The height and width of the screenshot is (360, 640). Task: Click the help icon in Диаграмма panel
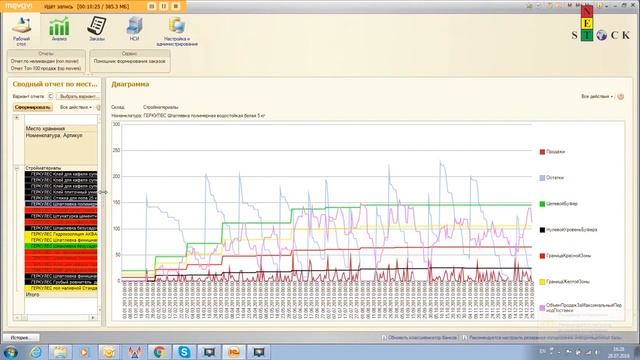coord(620,97)
